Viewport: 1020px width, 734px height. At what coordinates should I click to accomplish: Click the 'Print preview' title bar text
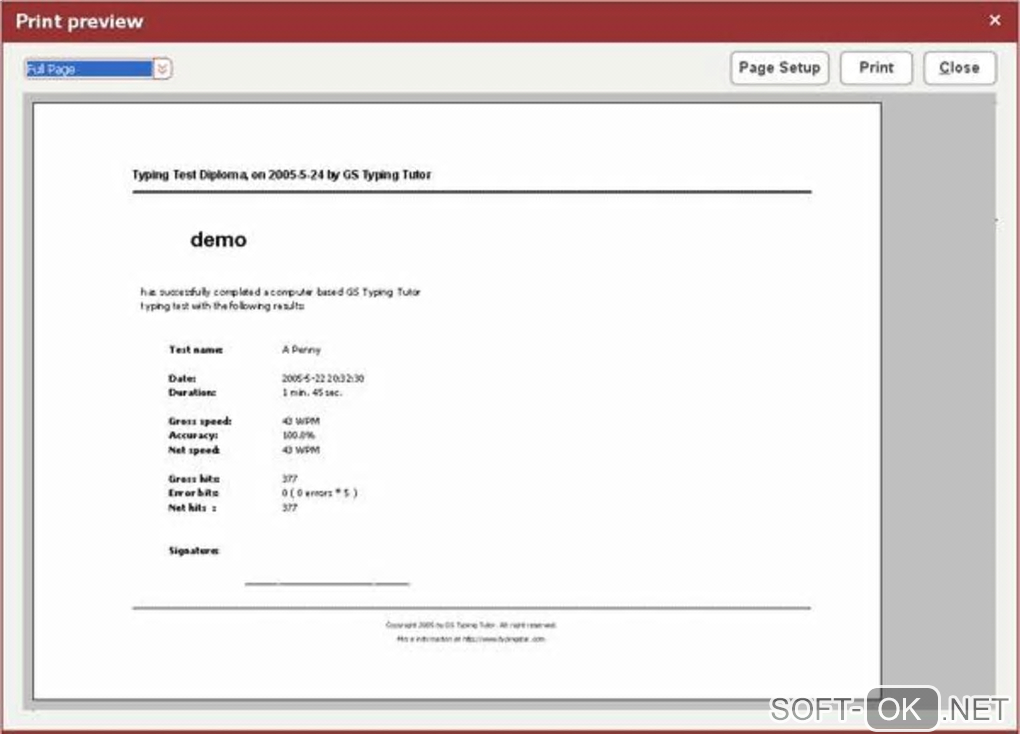(79, 21)
